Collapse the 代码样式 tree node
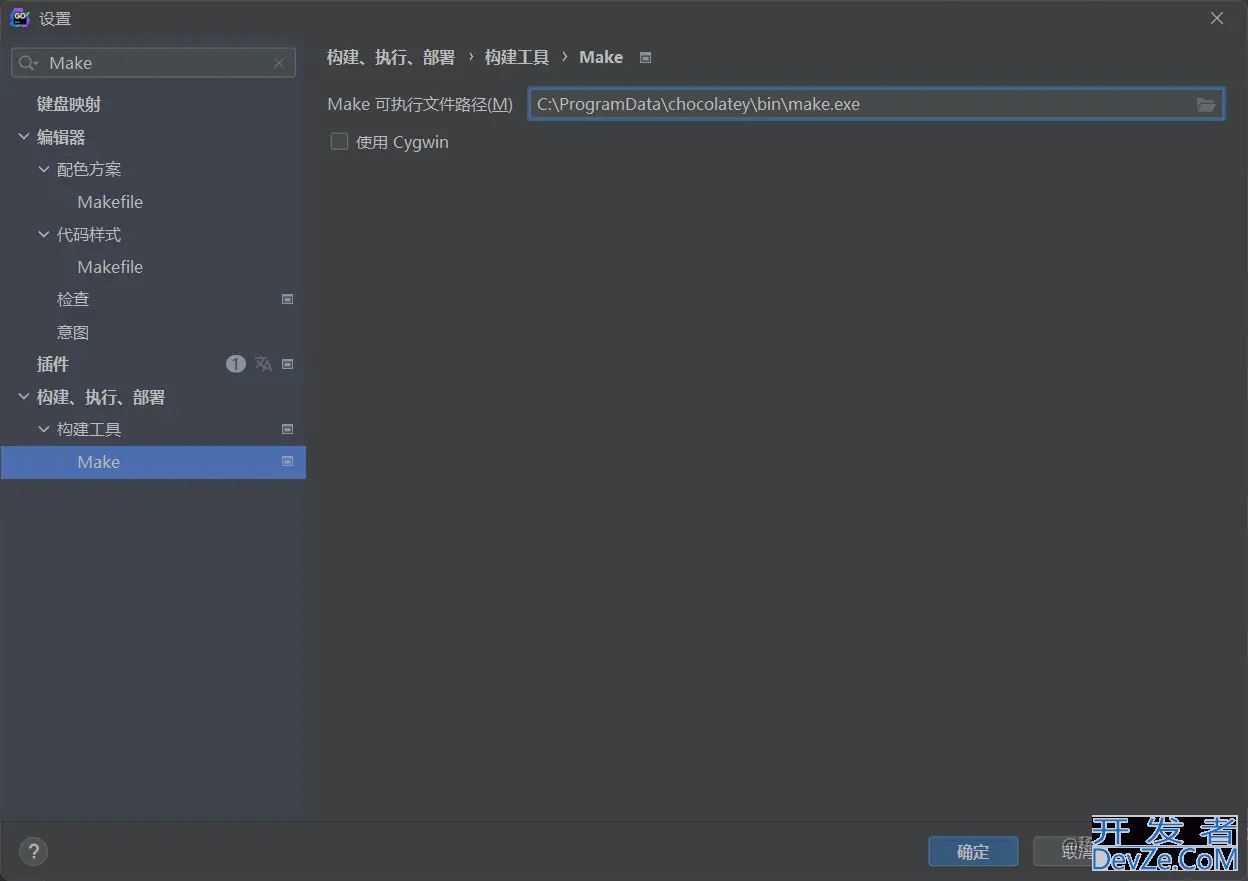The image size is (1248, 881). pyautogui.click(x=44, y=234)
